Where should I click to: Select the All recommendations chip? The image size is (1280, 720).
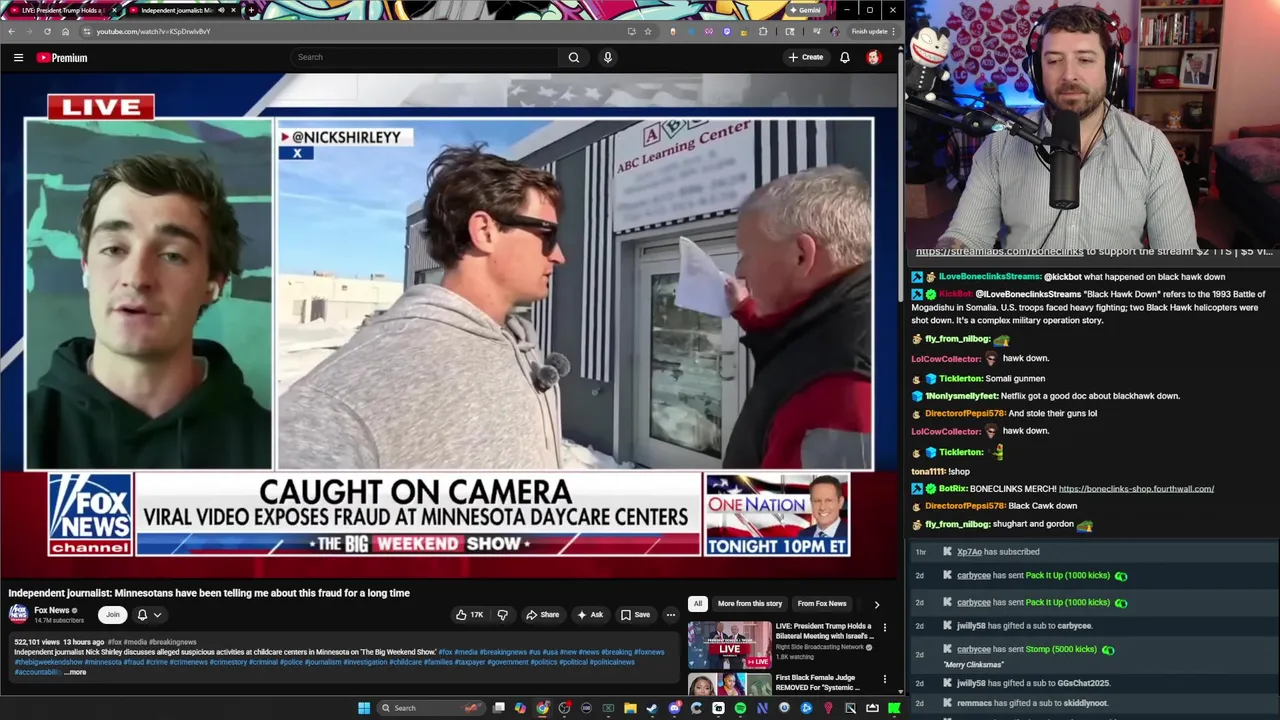click(x=698, y=604)
